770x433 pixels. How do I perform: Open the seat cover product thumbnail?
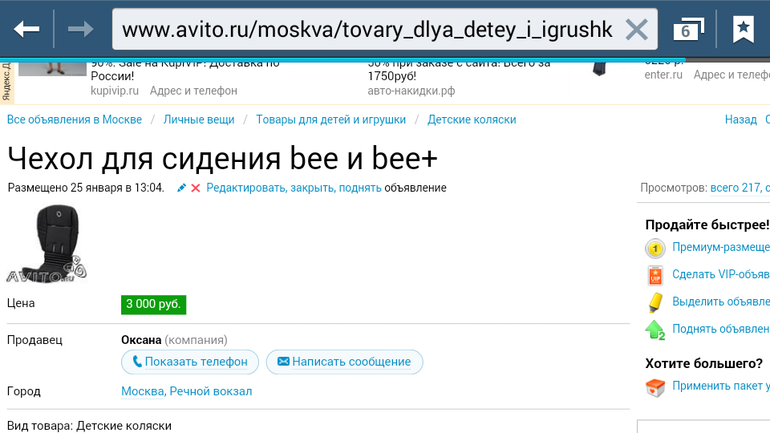pos(47,244)
